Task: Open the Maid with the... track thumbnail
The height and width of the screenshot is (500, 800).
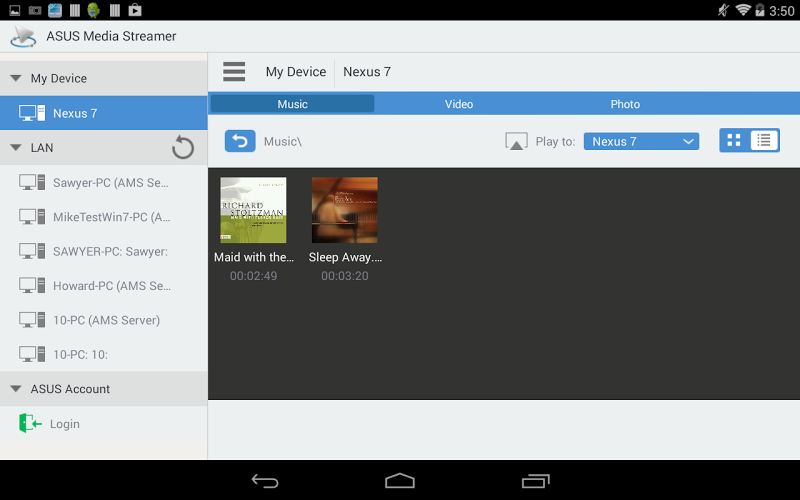Action: click(253, 210)
